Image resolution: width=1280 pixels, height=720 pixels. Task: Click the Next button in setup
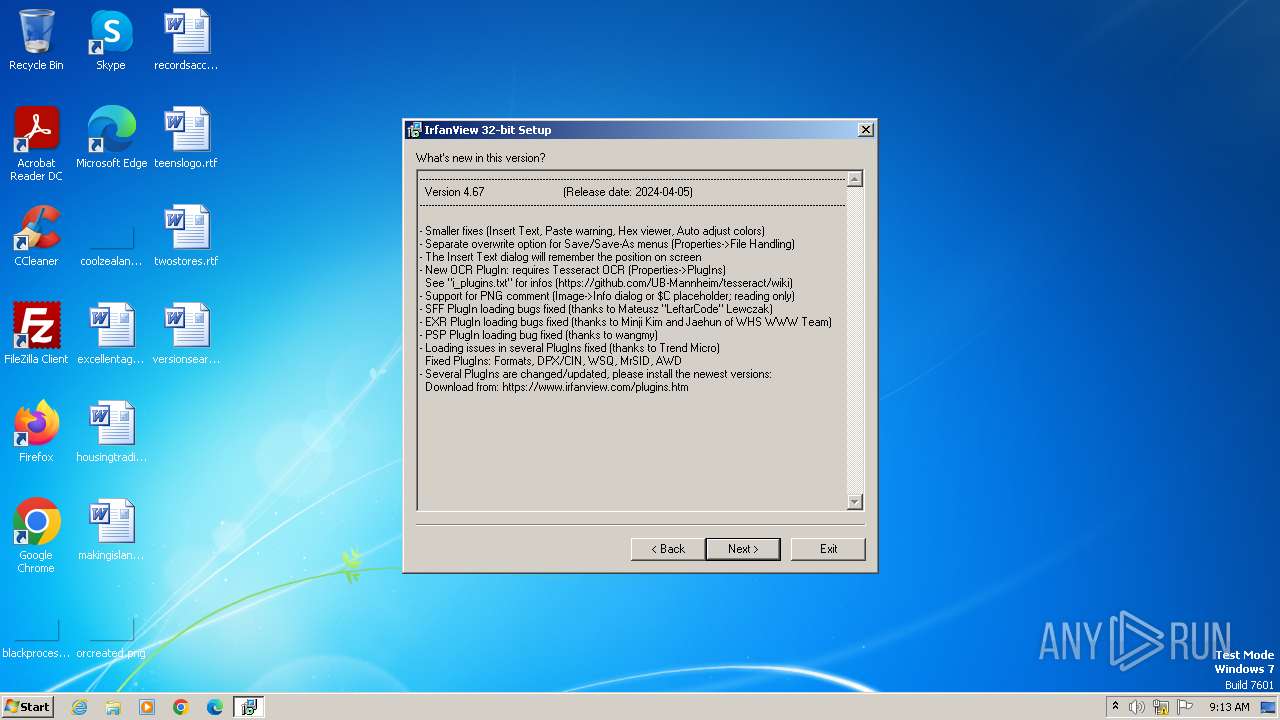(x=743, y=549)
